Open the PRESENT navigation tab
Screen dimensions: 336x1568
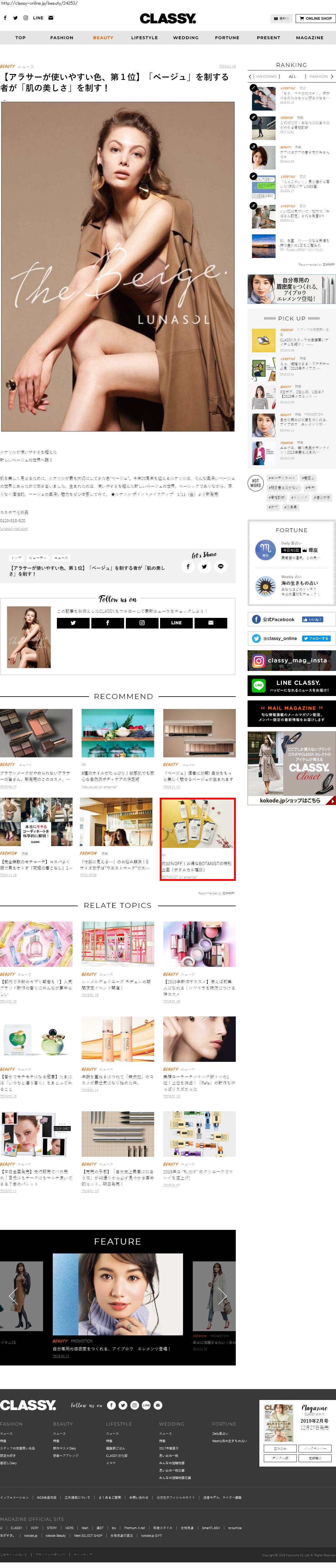click(x=269, y=38)
